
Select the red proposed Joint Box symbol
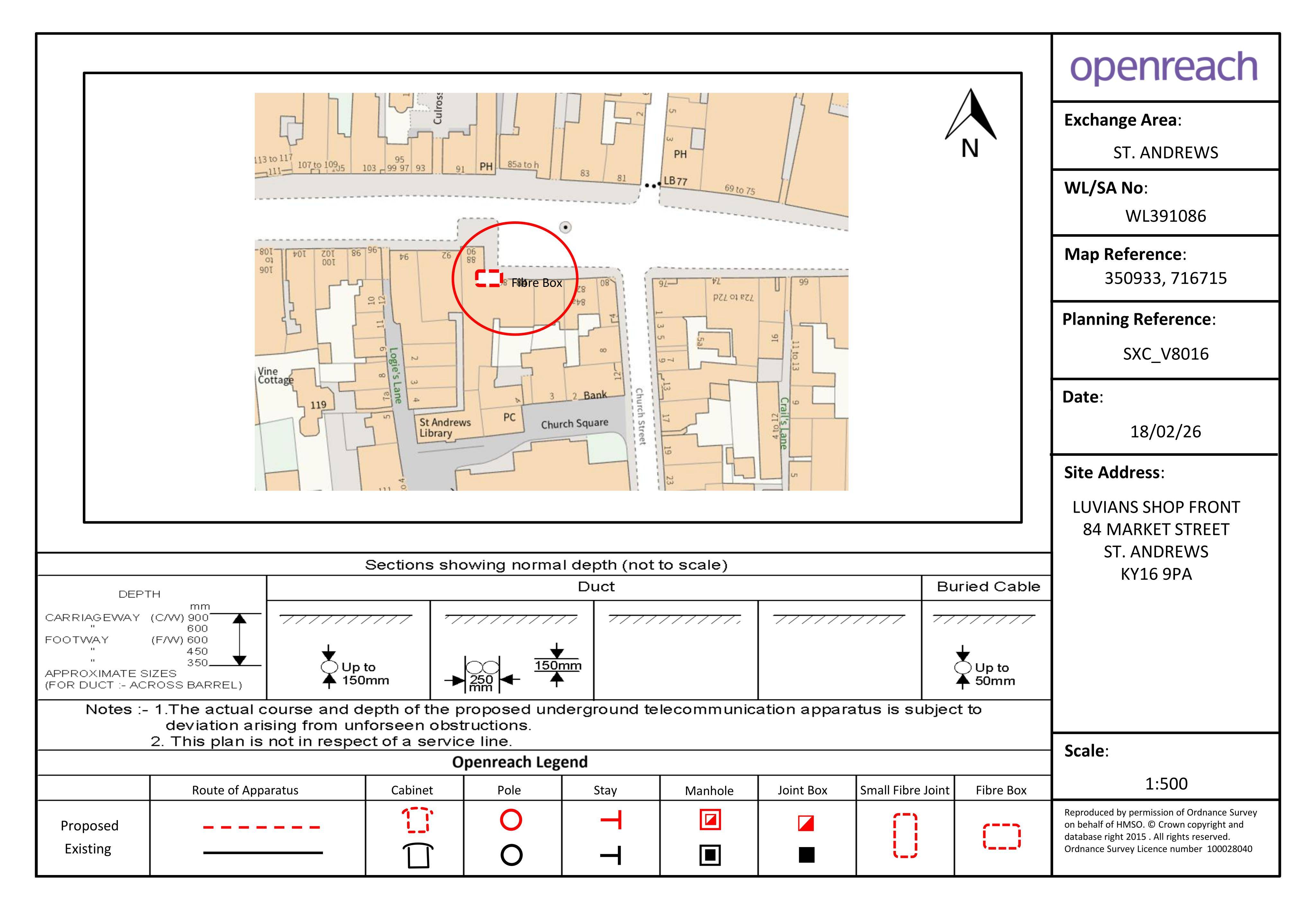806,823
